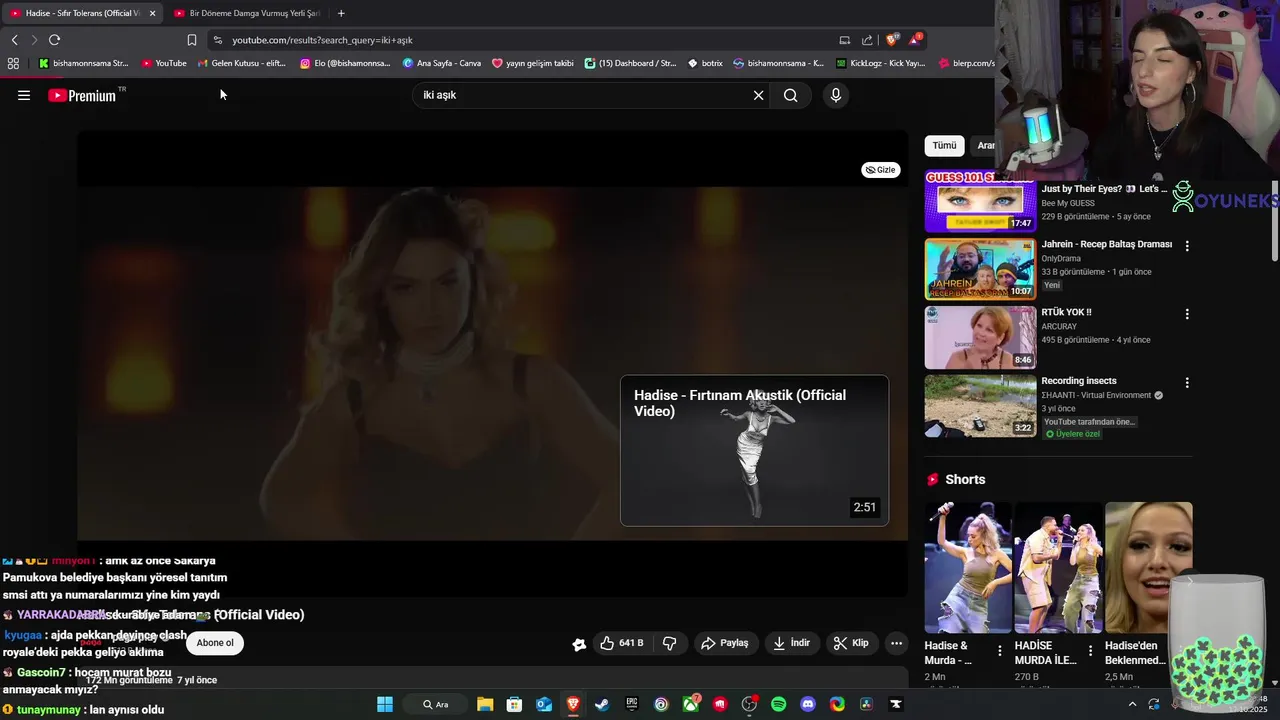
Task: Open Gelen Kutusu Gmail bookmark
Action: coord(242,63)
